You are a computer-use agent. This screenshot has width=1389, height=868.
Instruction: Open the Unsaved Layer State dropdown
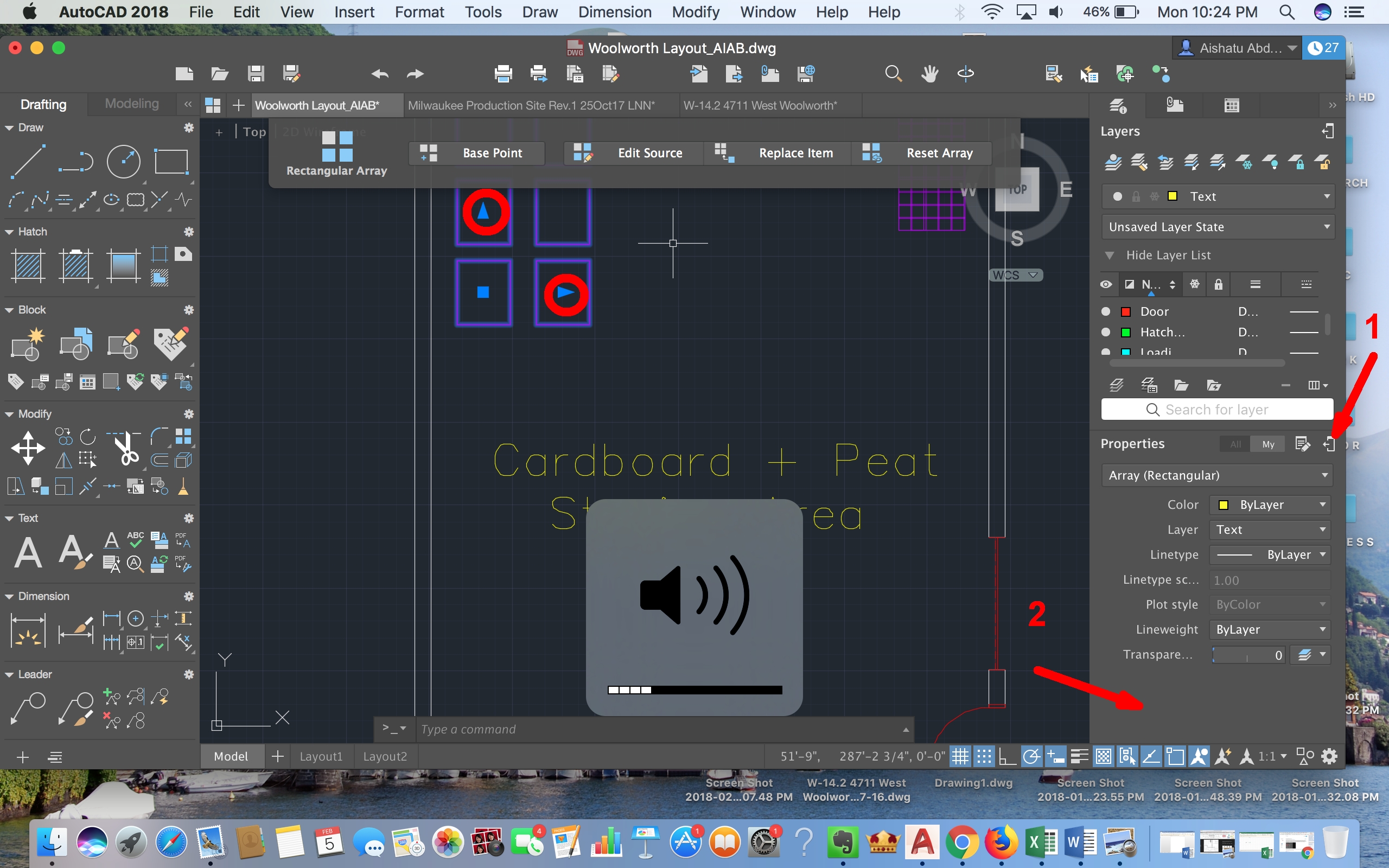1217,227
